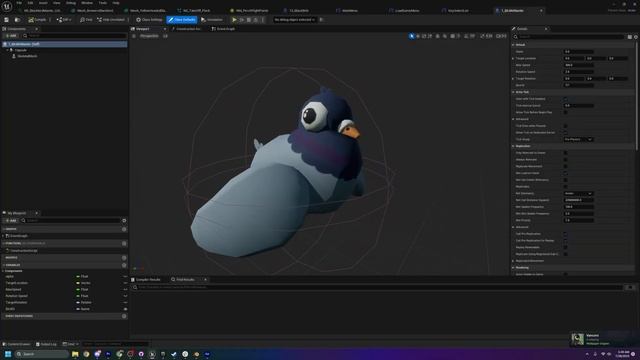Click the Windows Start button
The height and width of the screenshot is (360, 640).
[8, 354]
